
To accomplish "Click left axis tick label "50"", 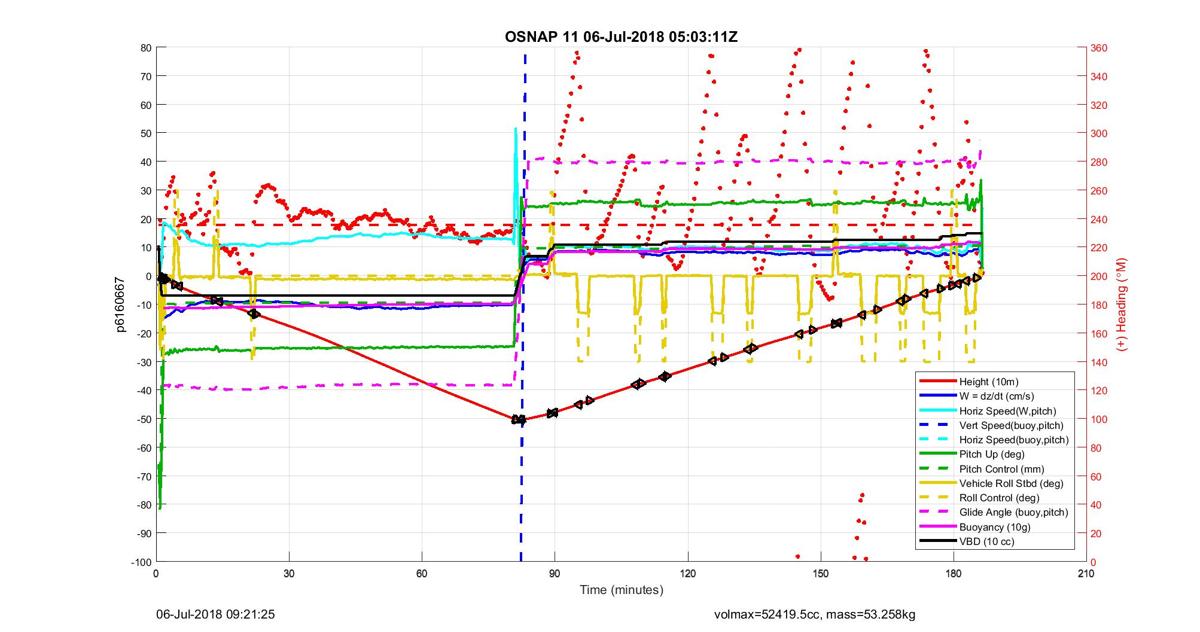I will pyautogui.click(x=145, y=134).
